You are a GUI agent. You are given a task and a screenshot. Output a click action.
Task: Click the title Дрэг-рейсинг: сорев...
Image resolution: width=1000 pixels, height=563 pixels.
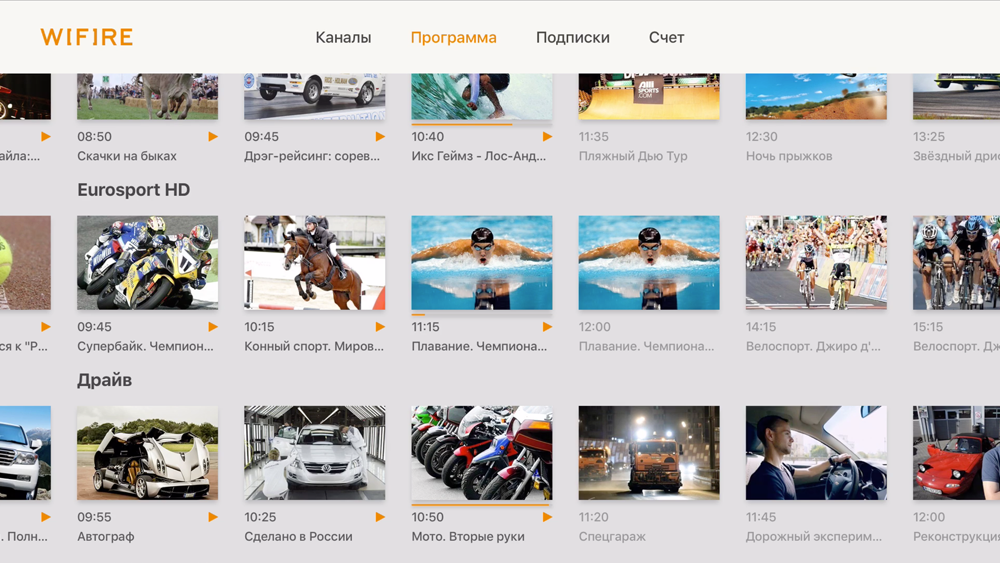(x=312, y=156)
